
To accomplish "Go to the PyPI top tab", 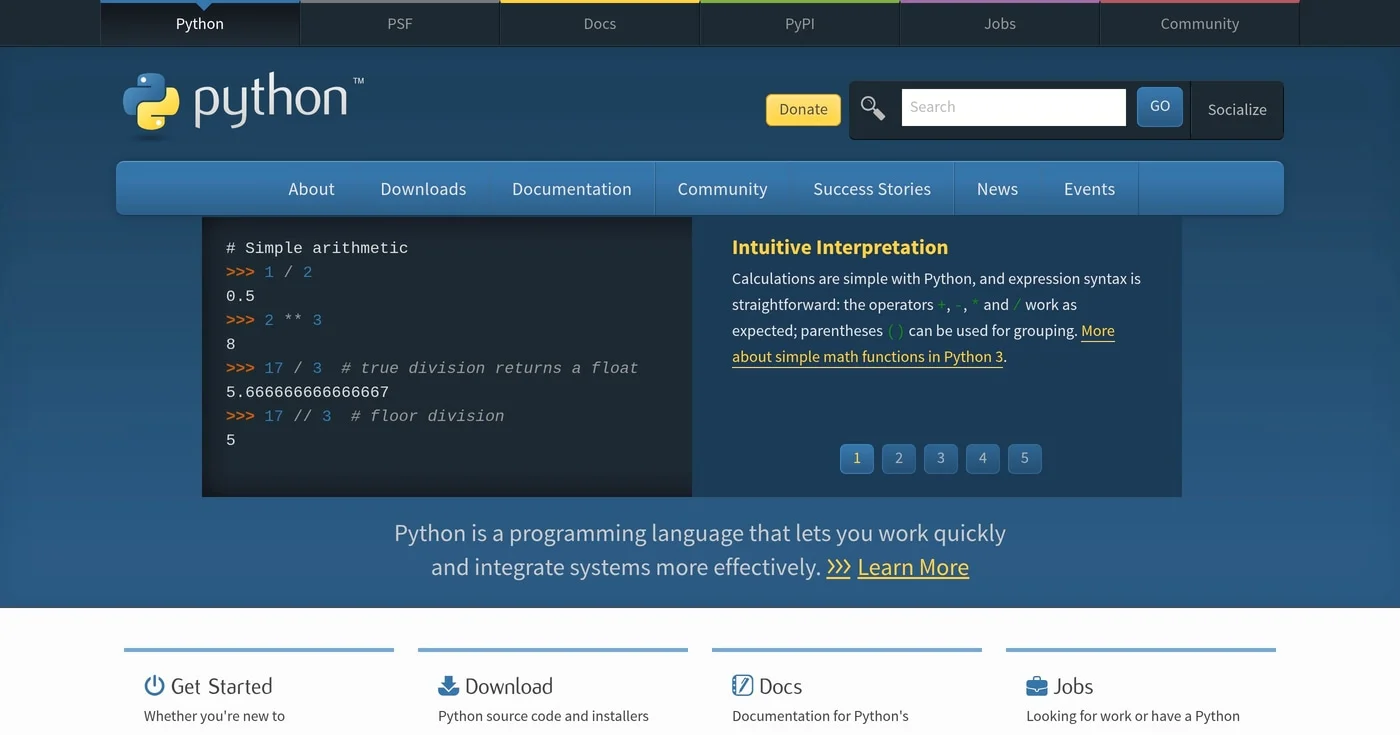I will (800, 24).
